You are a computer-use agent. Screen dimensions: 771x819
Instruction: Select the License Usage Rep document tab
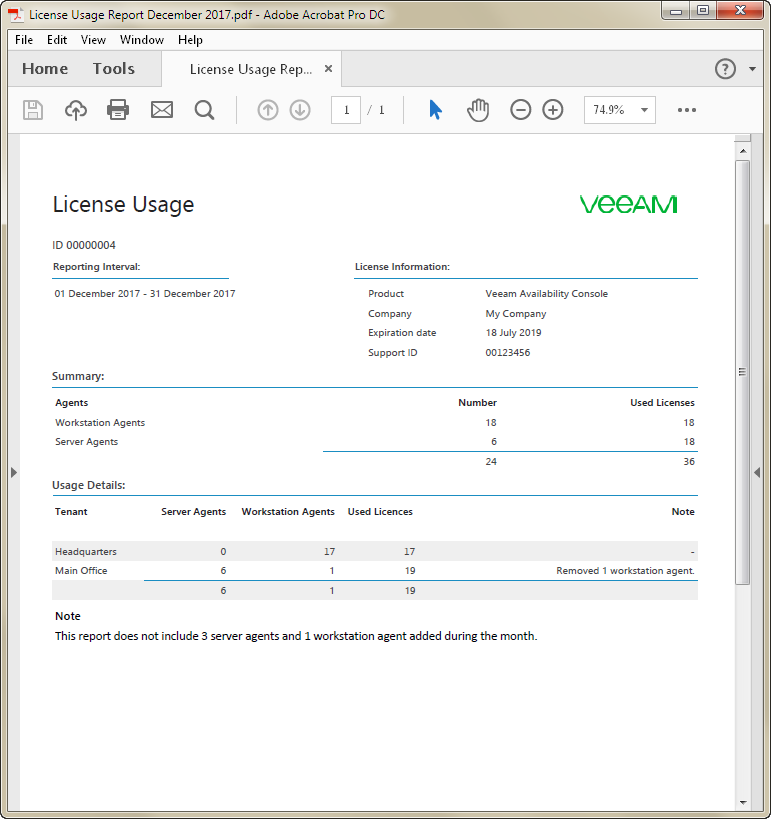(x=251, y=69)
